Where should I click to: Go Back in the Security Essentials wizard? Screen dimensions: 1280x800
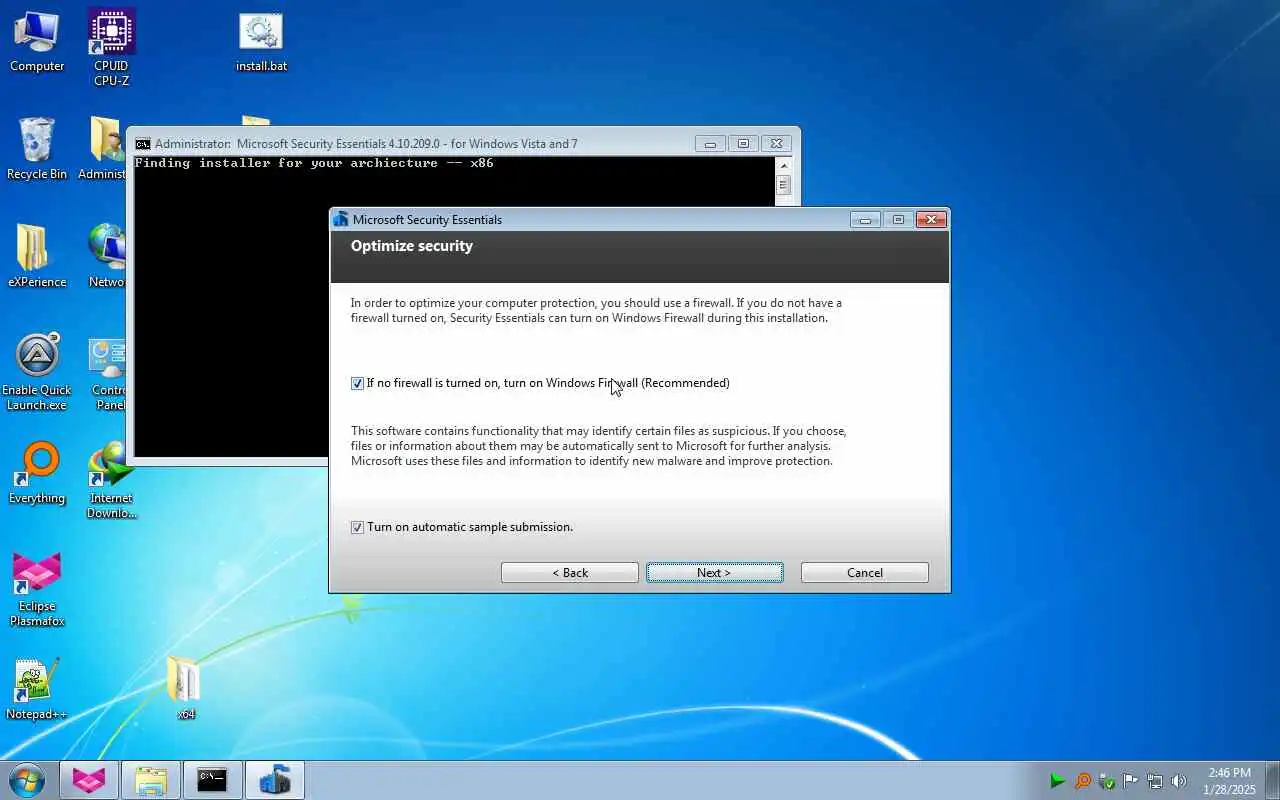[x=569, y=572]
